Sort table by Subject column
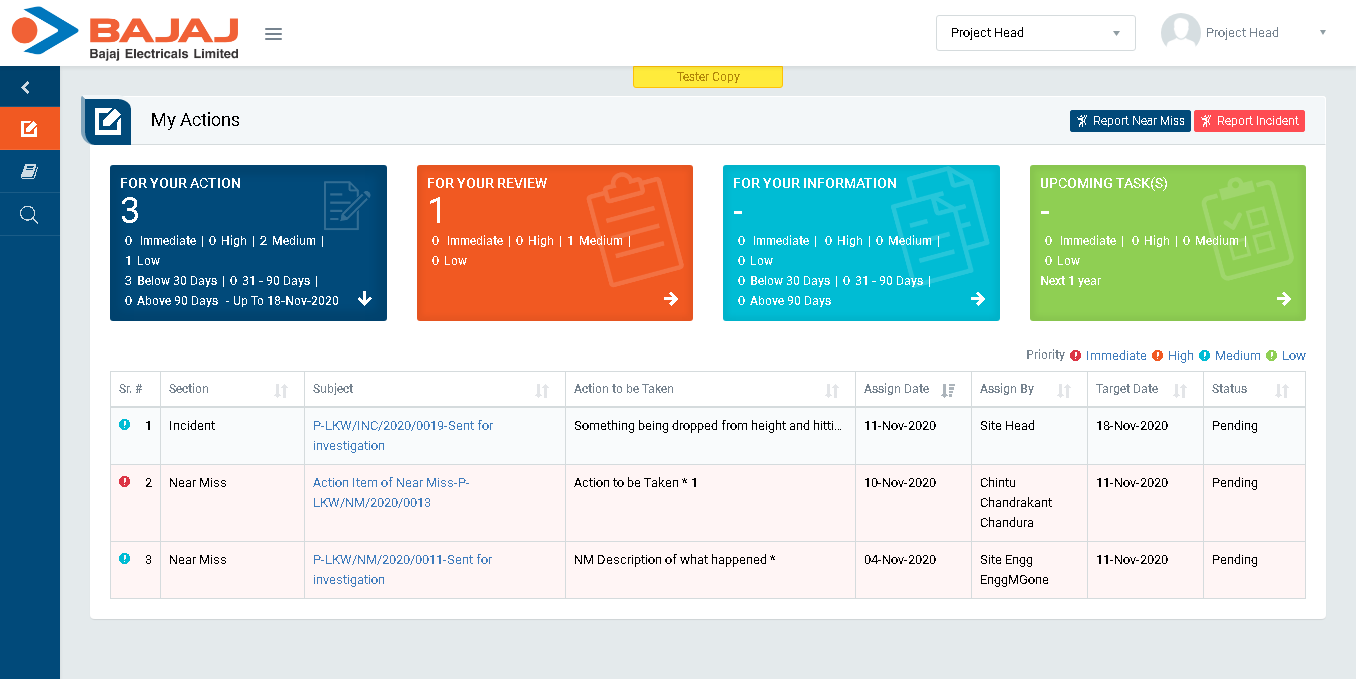This screenshot has height=679, width=1356. 542,390
